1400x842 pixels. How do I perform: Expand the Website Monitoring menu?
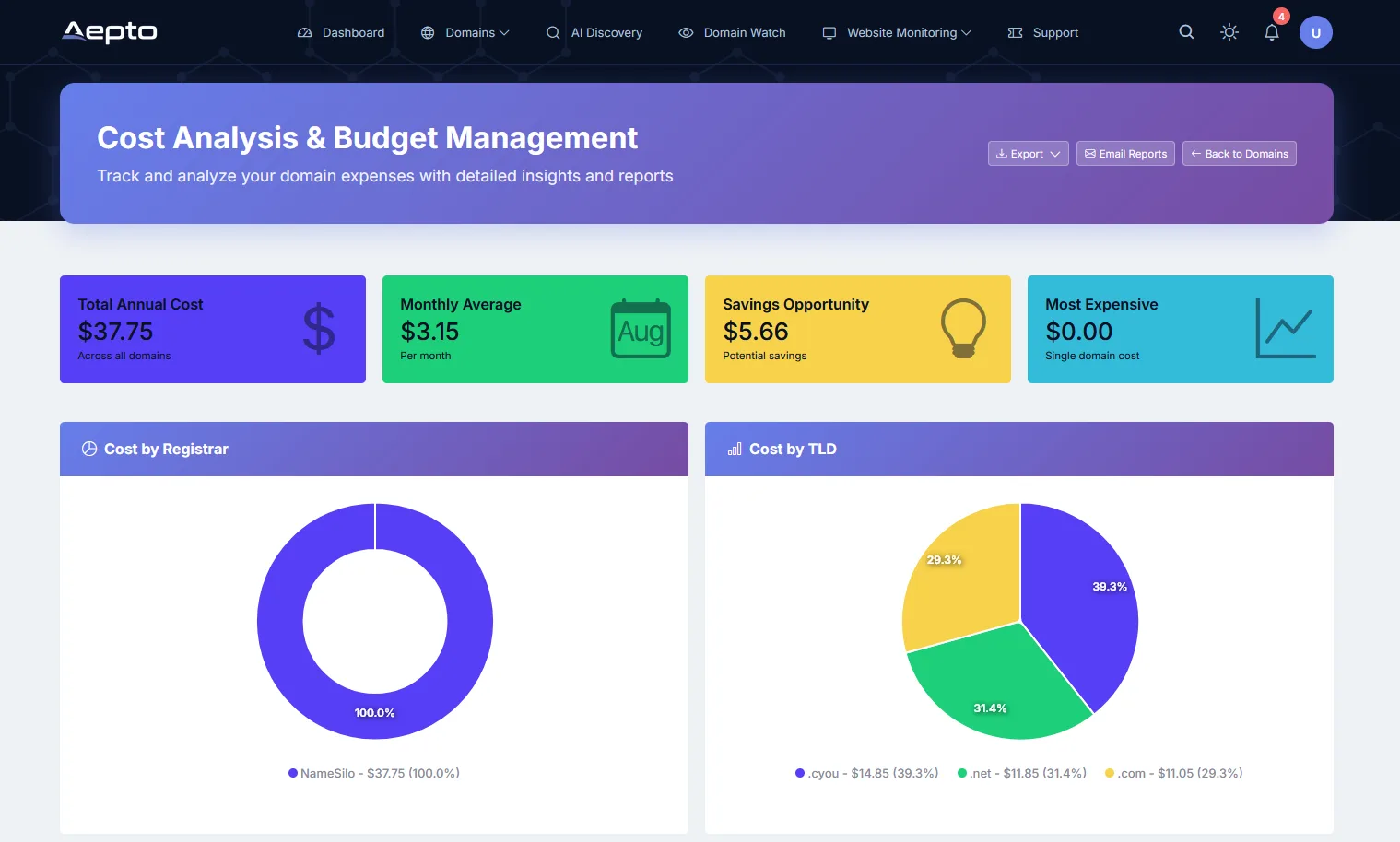click(897, 32)
